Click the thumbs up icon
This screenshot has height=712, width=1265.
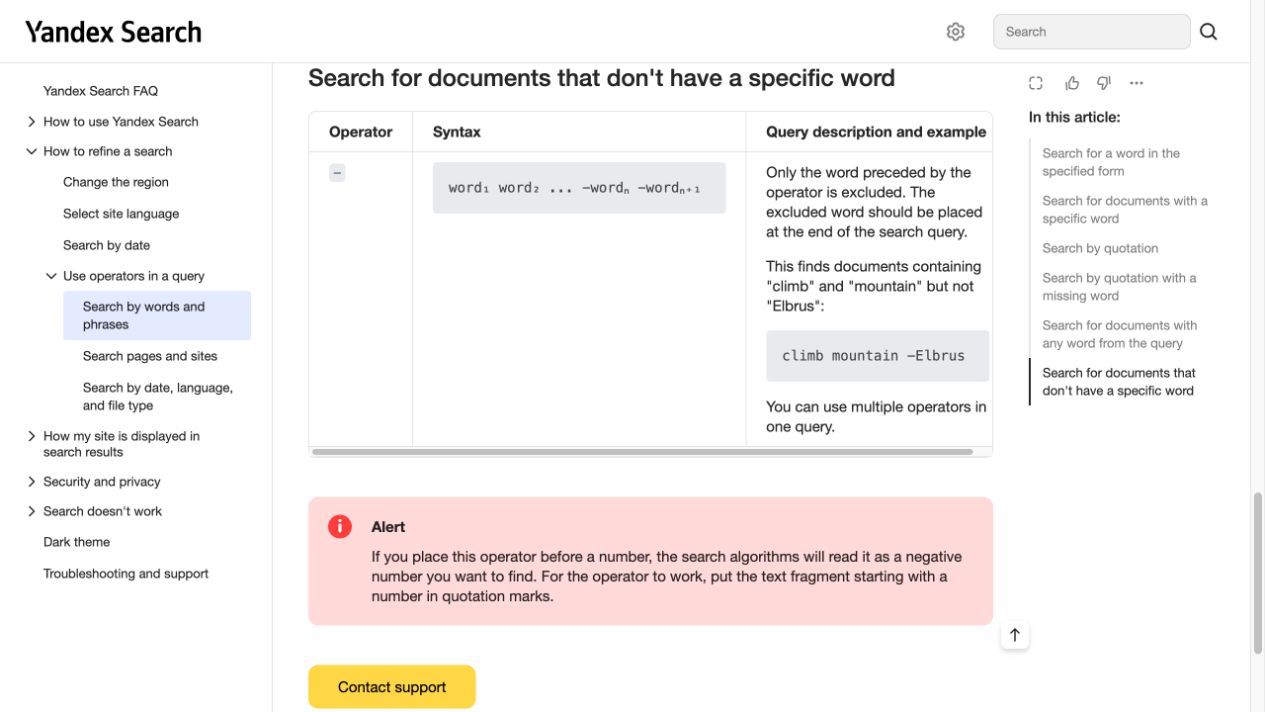[x=1072, y=83]
